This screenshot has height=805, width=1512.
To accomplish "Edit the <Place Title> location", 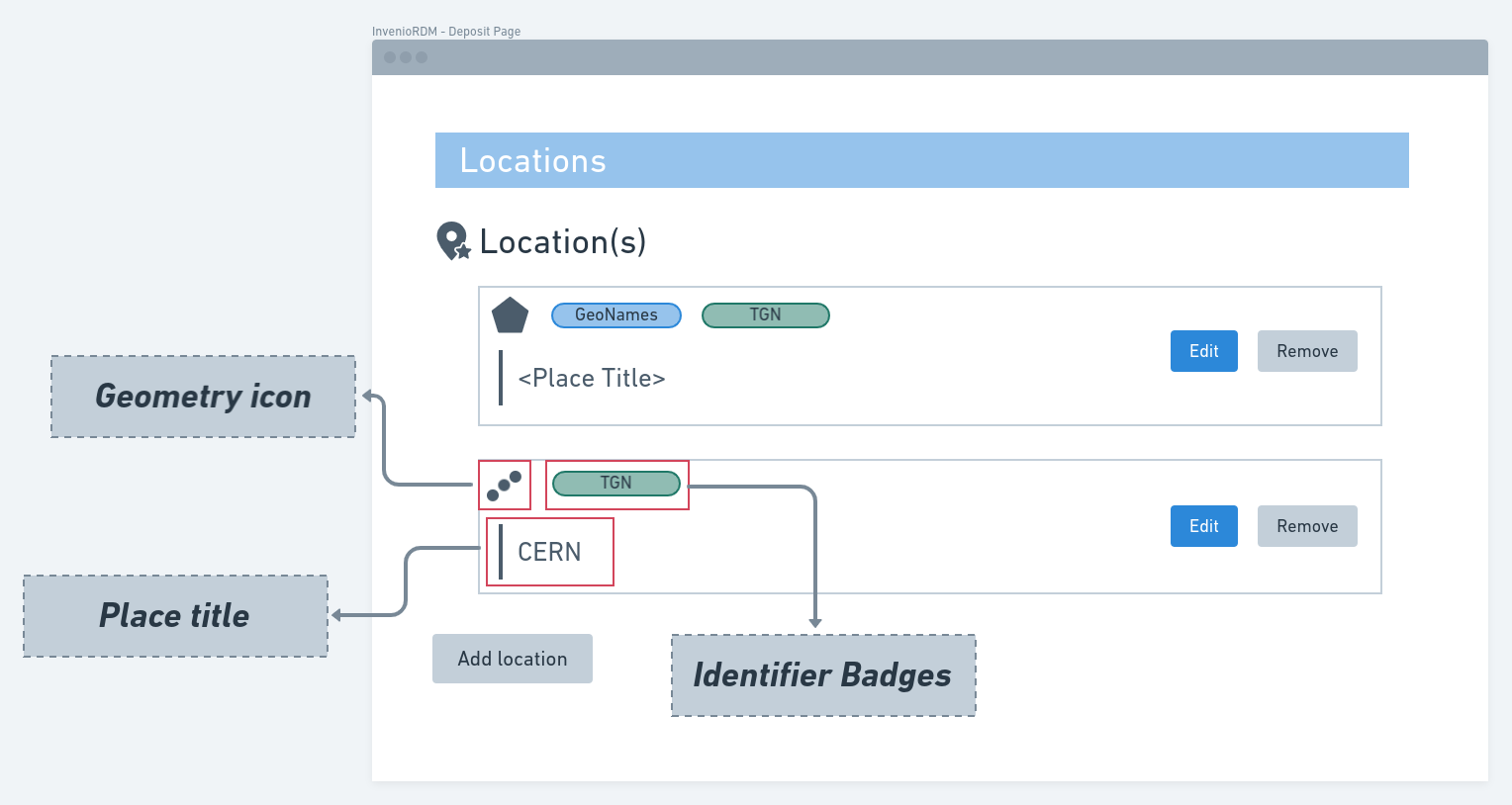I will (1204, 351).
